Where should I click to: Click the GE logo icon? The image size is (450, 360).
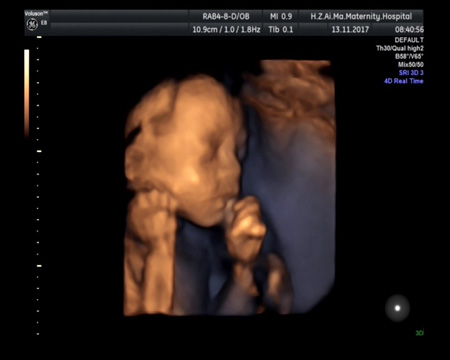32,25
